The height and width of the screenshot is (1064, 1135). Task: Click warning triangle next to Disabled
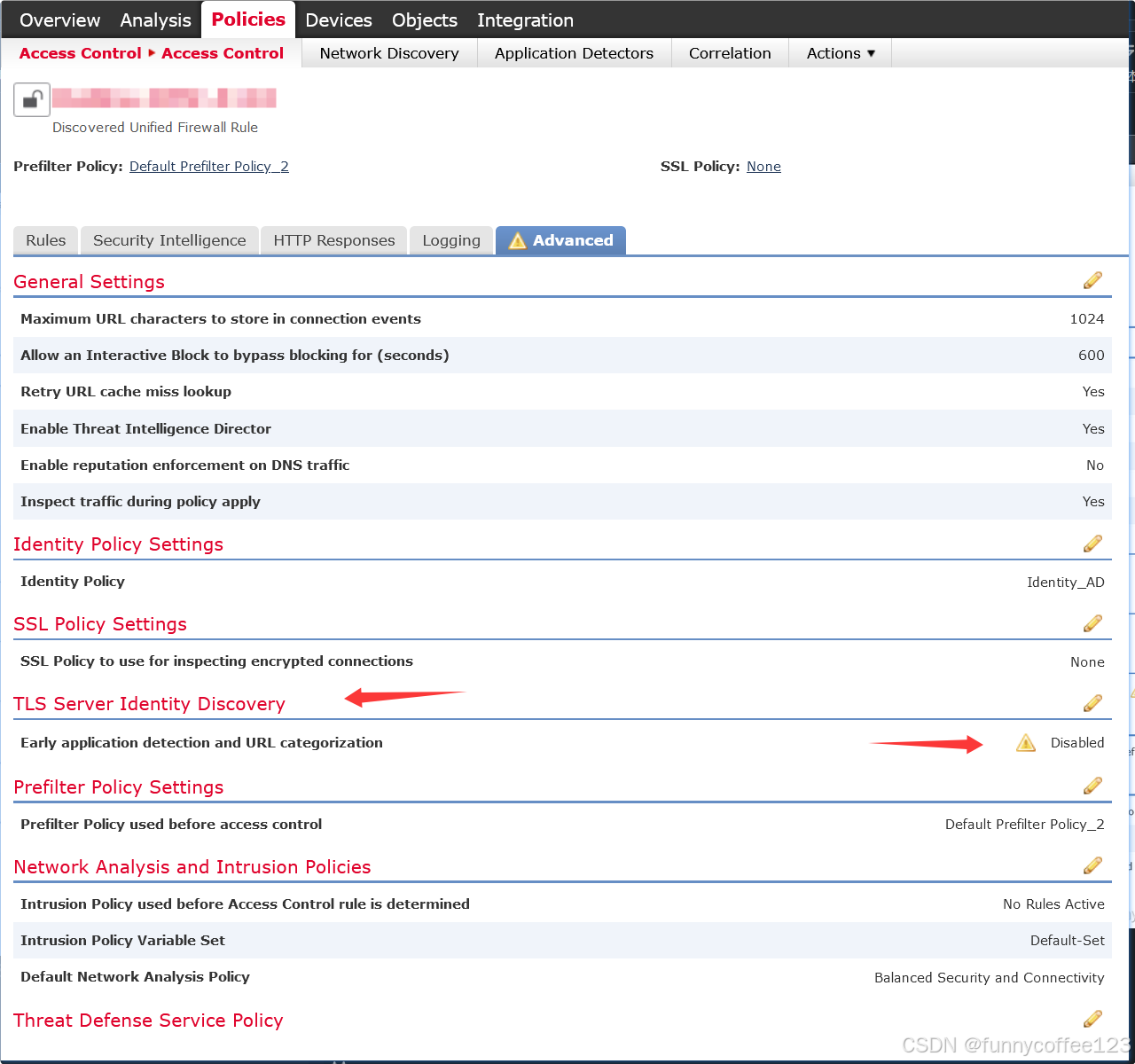tap(1026, 743)
